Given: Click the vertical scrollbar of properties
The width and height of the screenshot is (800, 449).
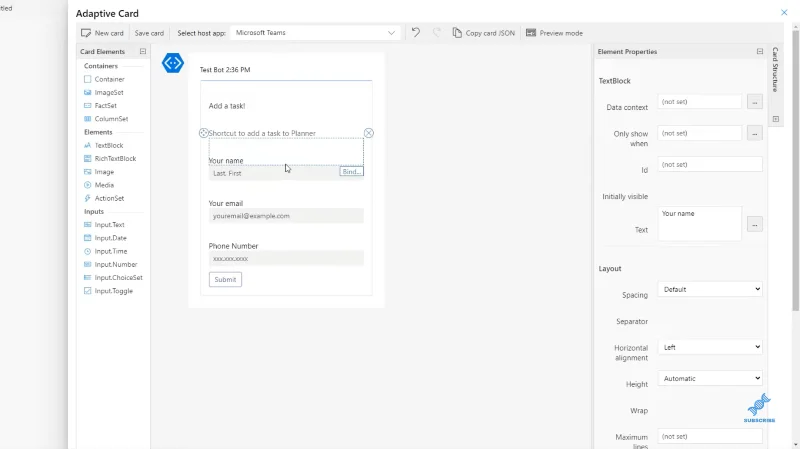Looking at the screenshot, I should pos(795,171).
